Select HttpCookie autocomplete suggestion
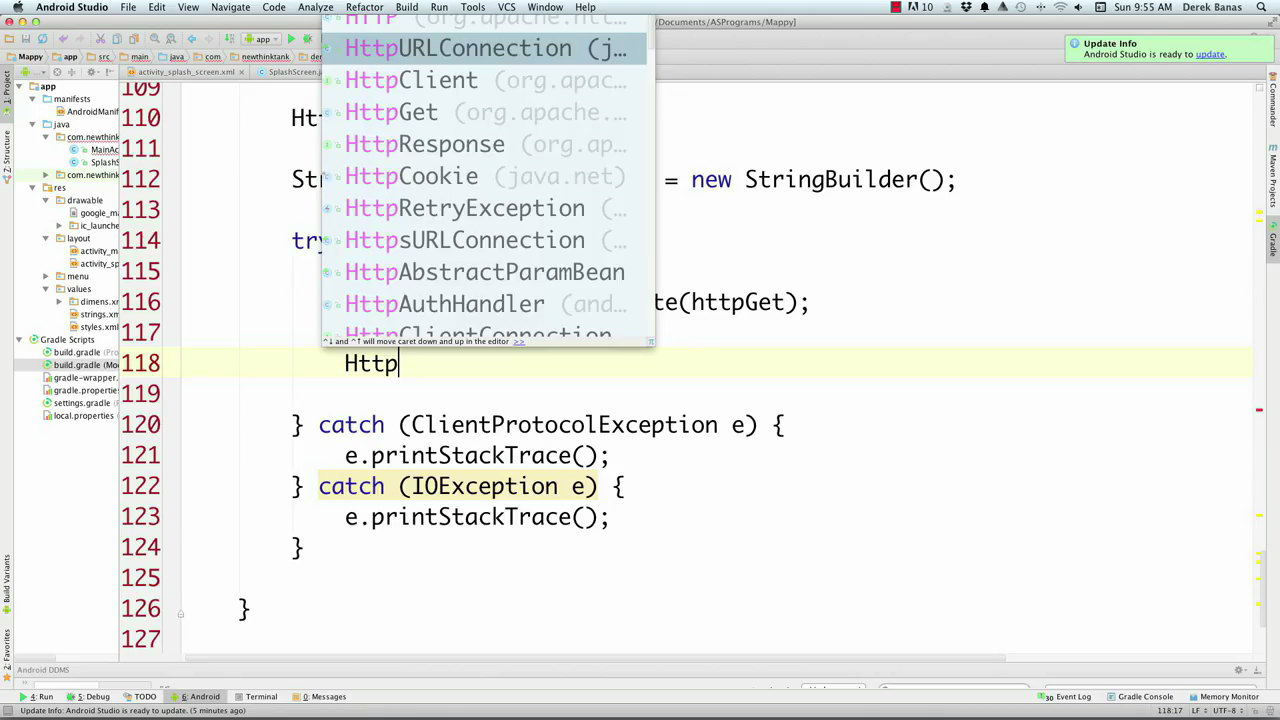1280x720 pixels. coord(485,176)
